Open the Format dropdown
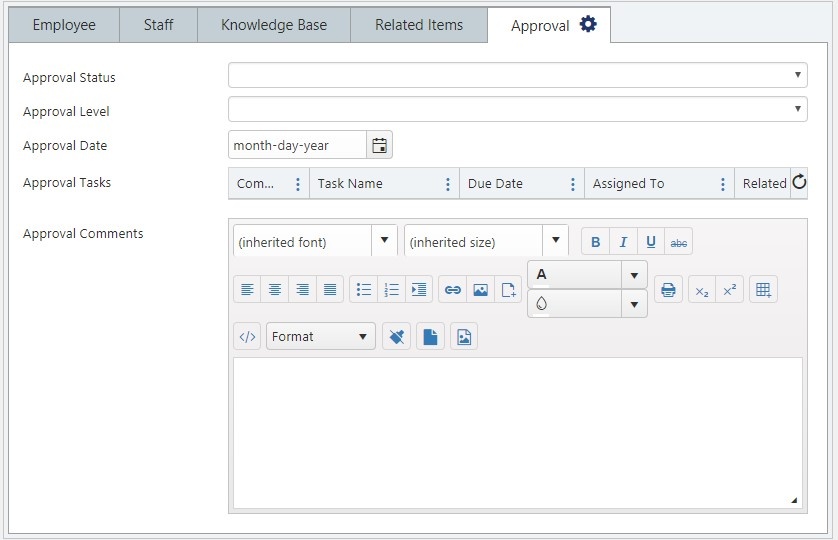Viewport: 838px width, 540px height. [321, 336]
